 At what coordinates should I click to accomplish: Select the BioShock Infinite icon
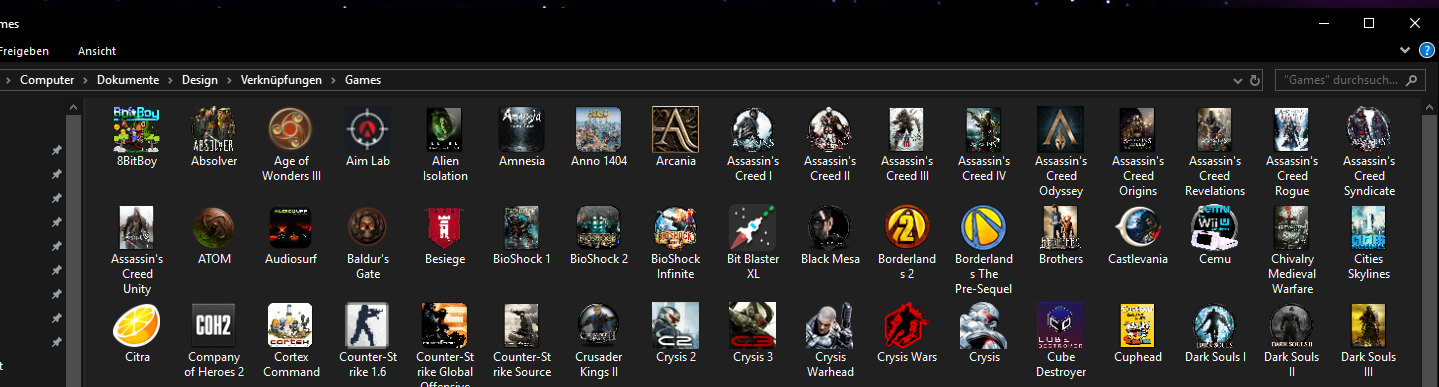tap(676, 228)
